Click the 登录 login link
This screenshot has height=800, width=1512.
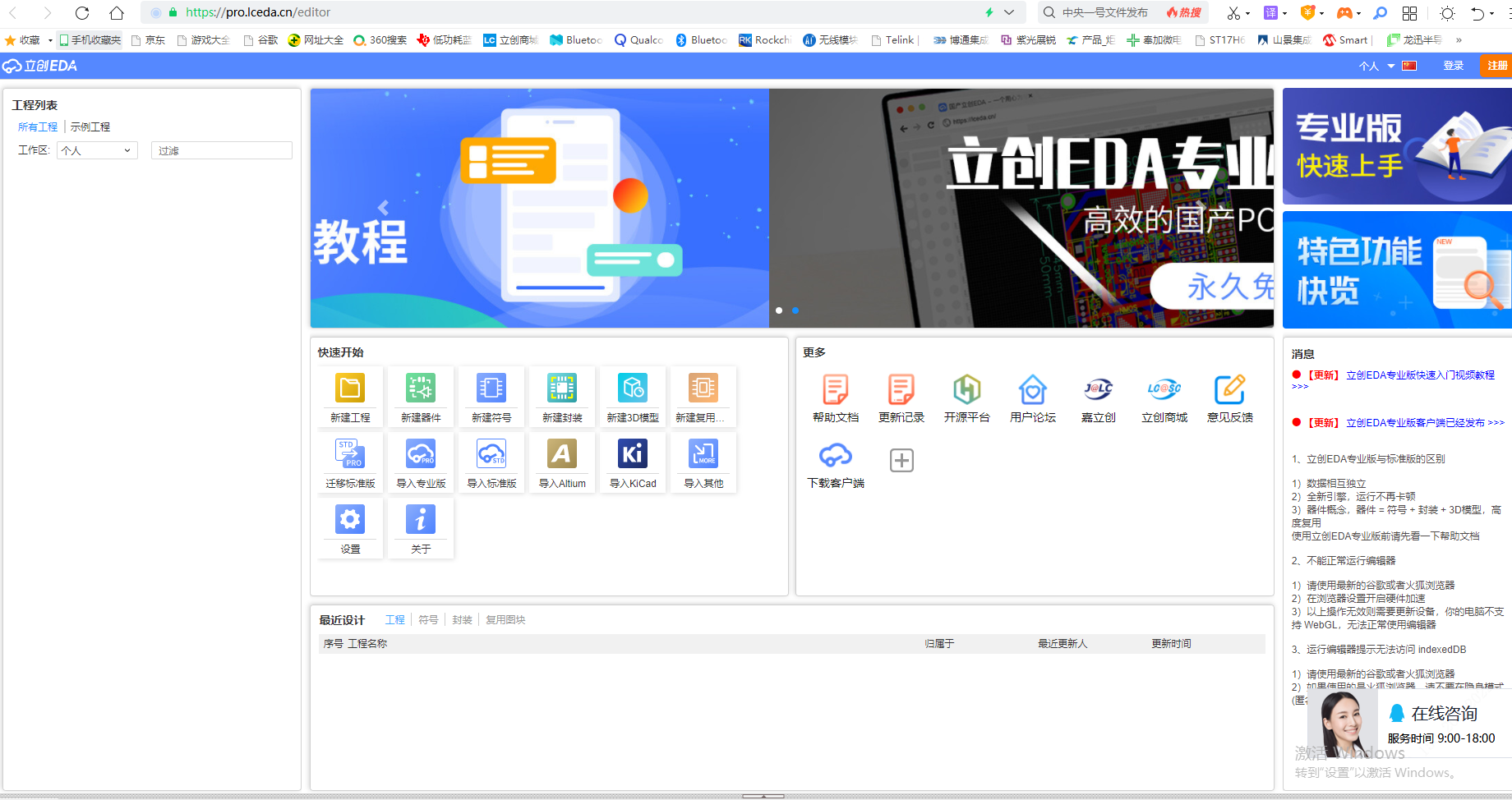click(x=1453, y=66)
